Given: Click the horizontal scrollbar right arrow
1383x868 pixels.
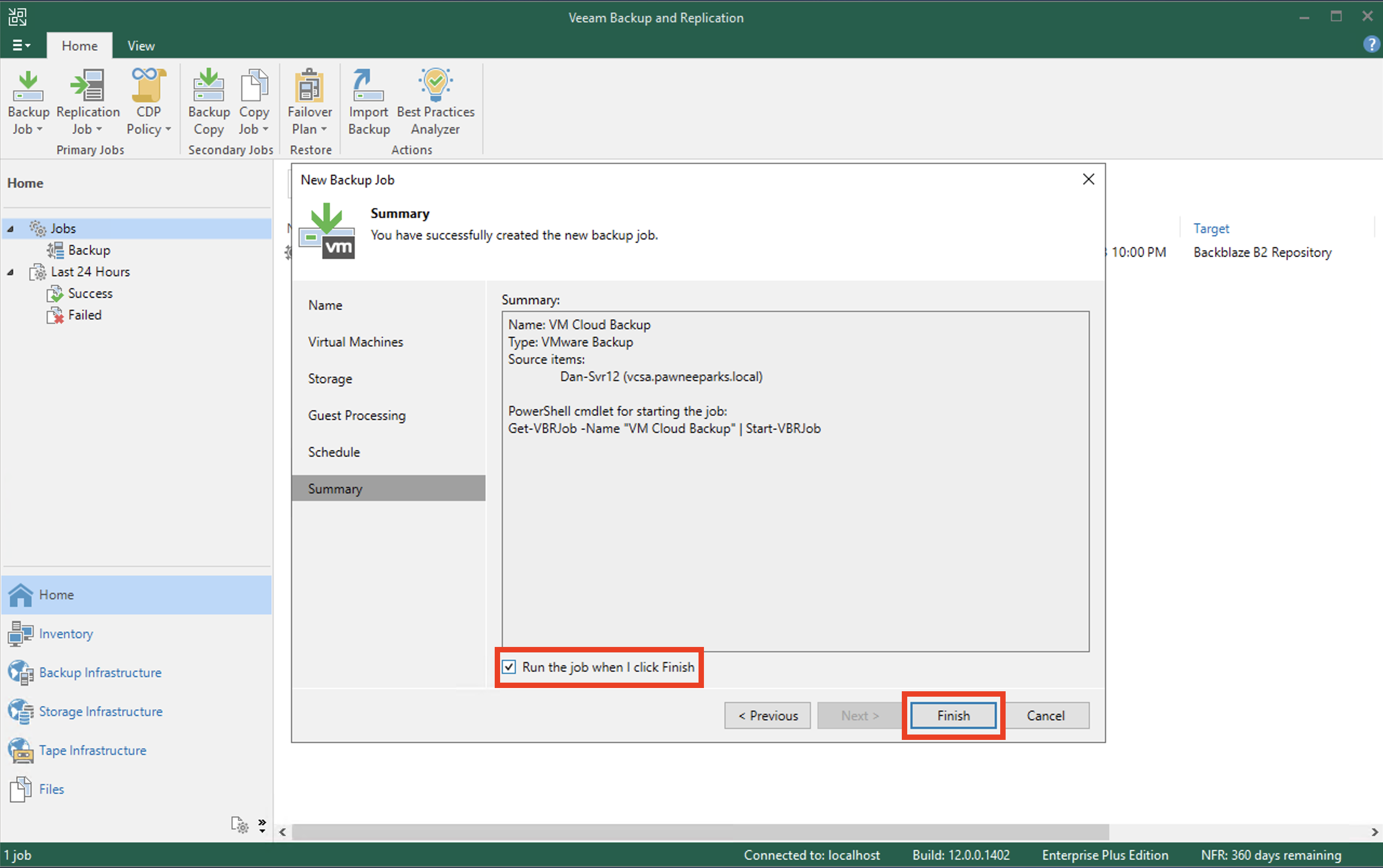Looking at the screenshot, I should click(x=1374, y=832).
